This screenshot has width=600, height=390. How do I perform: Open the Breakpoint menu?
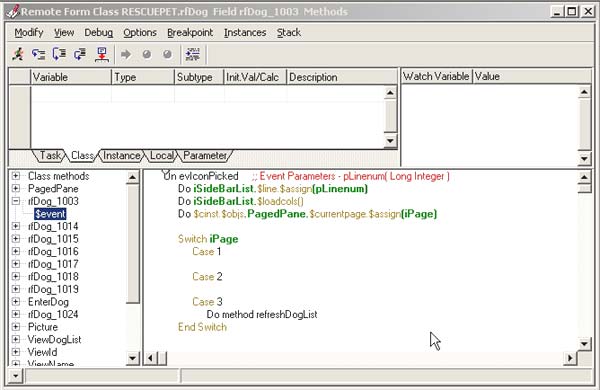pyautogui.click(x=190, y=33)
